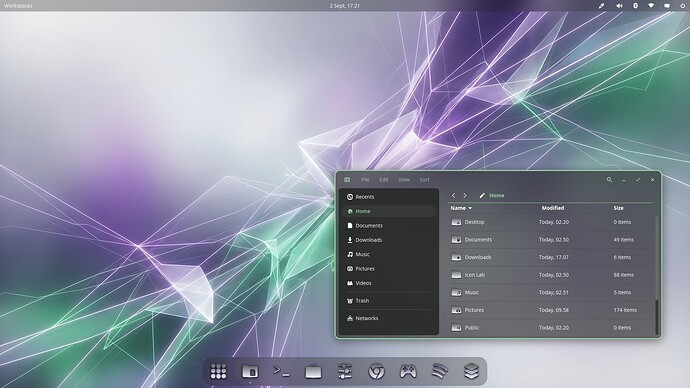Open the game controller app in dock
Screen dimensions: 690x388
pos(408,371)
